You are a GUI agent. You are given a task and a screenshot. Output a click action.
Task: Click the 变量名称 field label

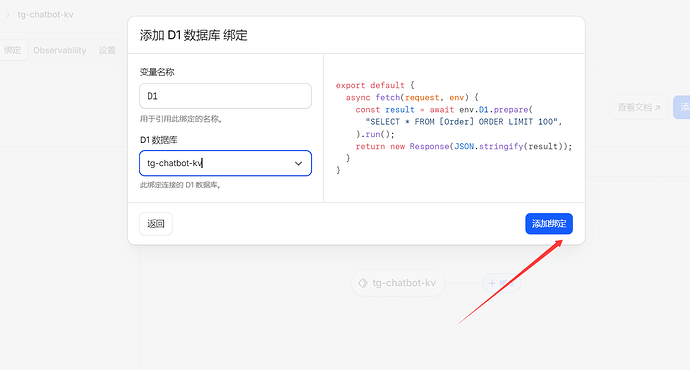pyautogui.click(x=157, y=72)
